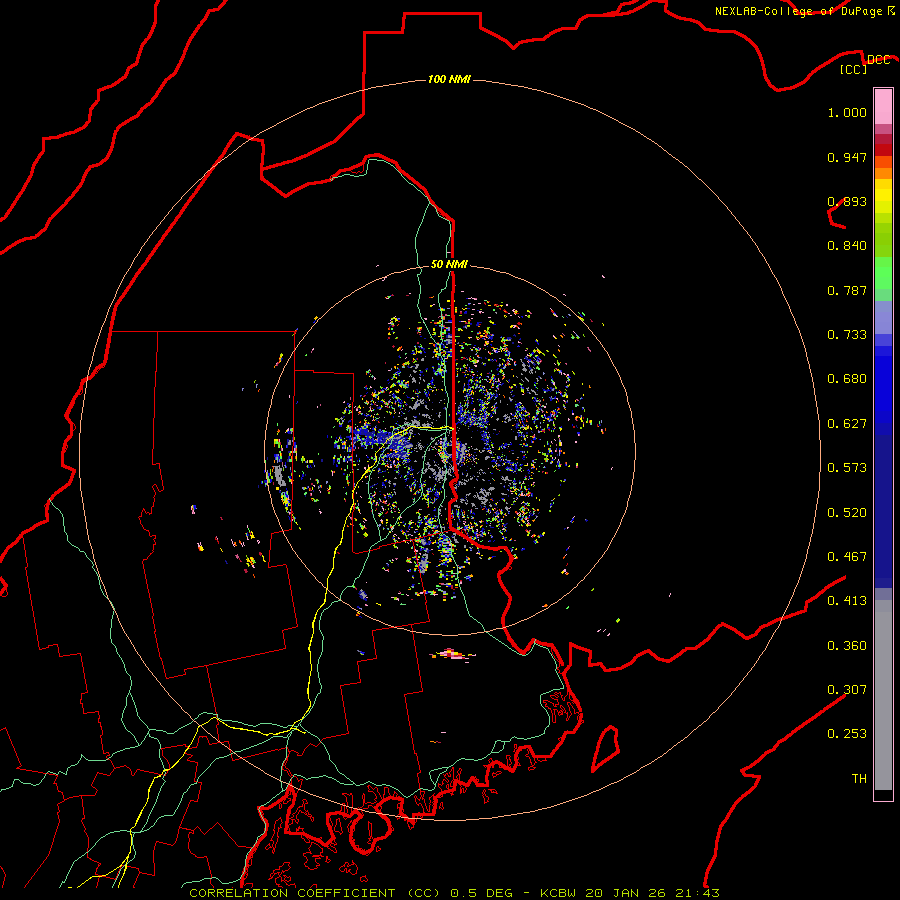Click the 100 NMI range ring label
The image size is (900, 900).
click(449, 79)
